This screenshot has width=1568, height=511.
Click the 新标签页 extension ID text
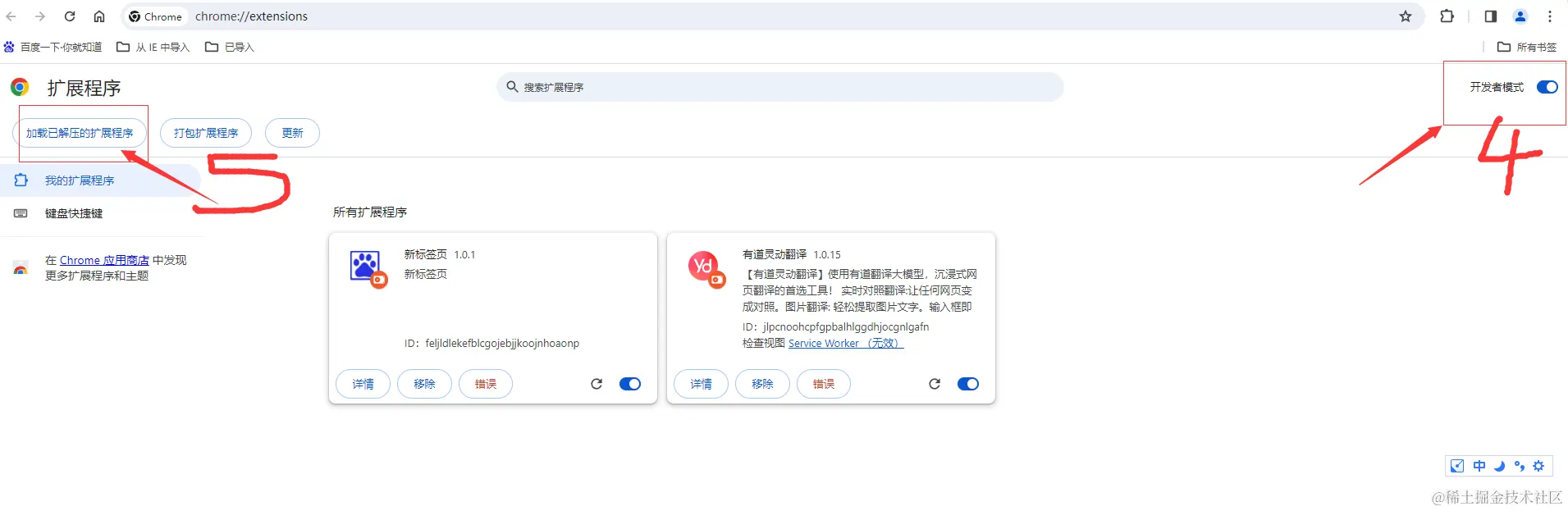(x=491, y=343)
